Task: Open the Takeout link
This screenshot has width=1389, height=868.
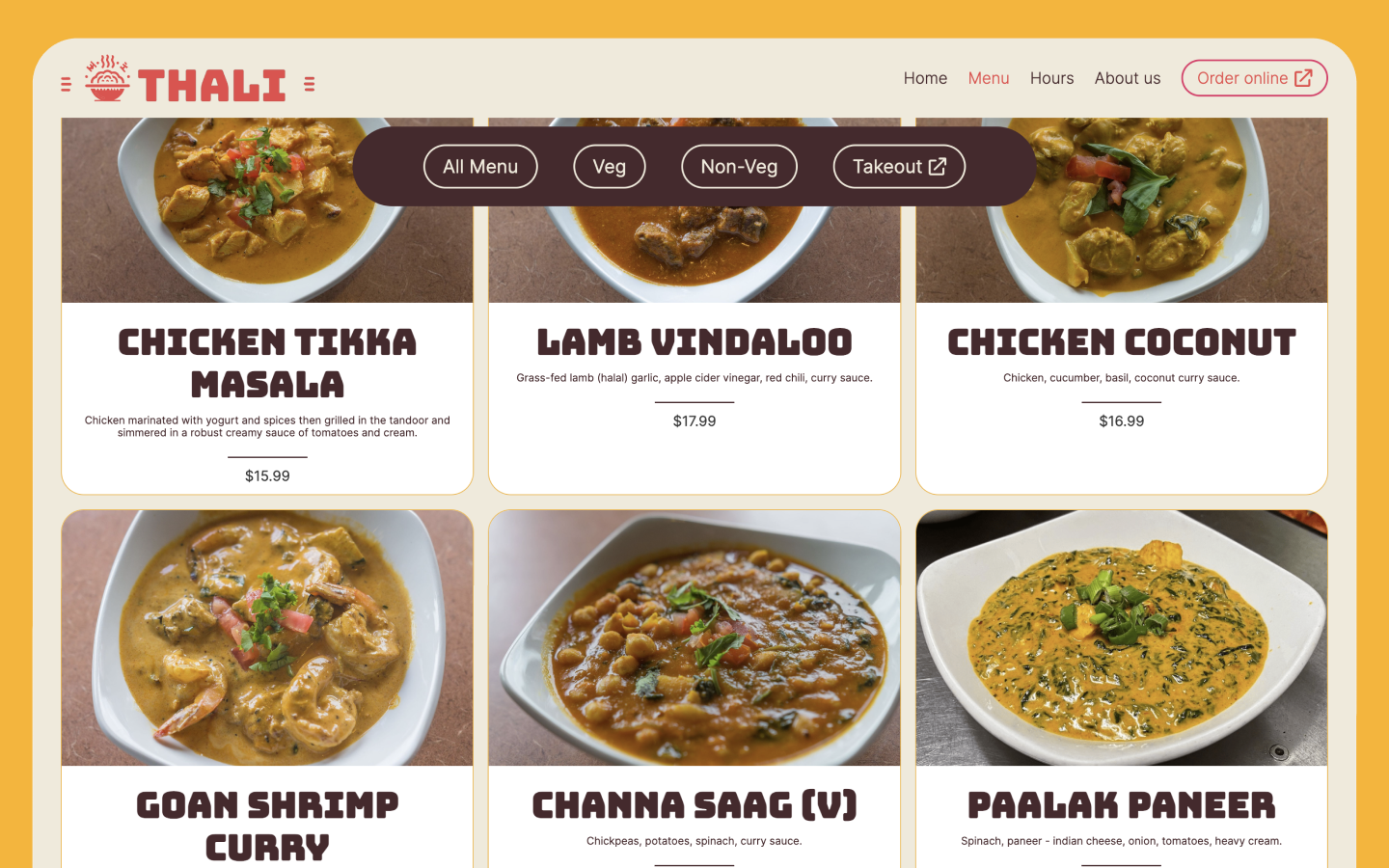Action: pyautogui.click(x=899, y=167)
